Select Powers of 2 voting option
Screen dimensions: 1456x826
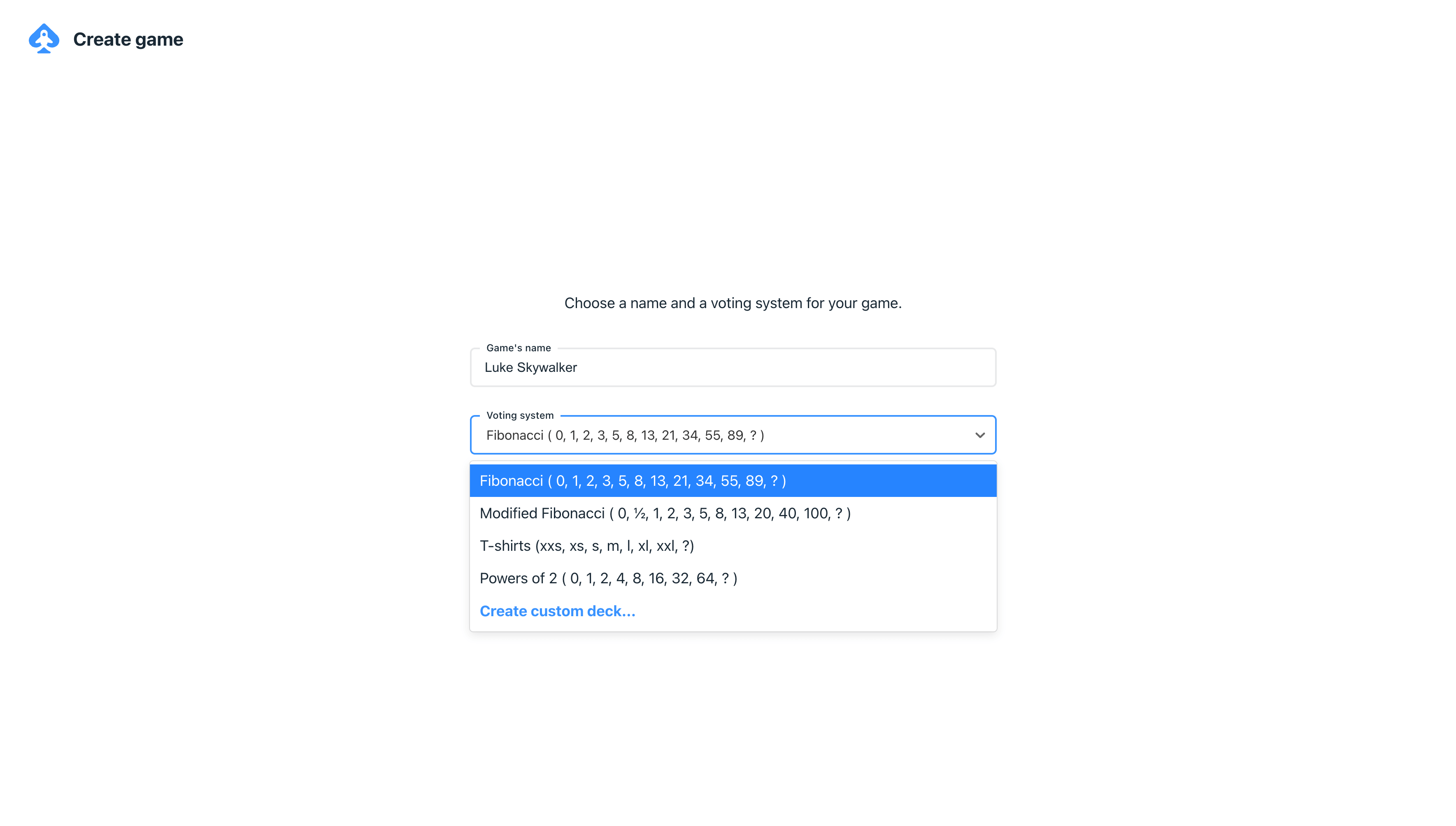point(608,578)
